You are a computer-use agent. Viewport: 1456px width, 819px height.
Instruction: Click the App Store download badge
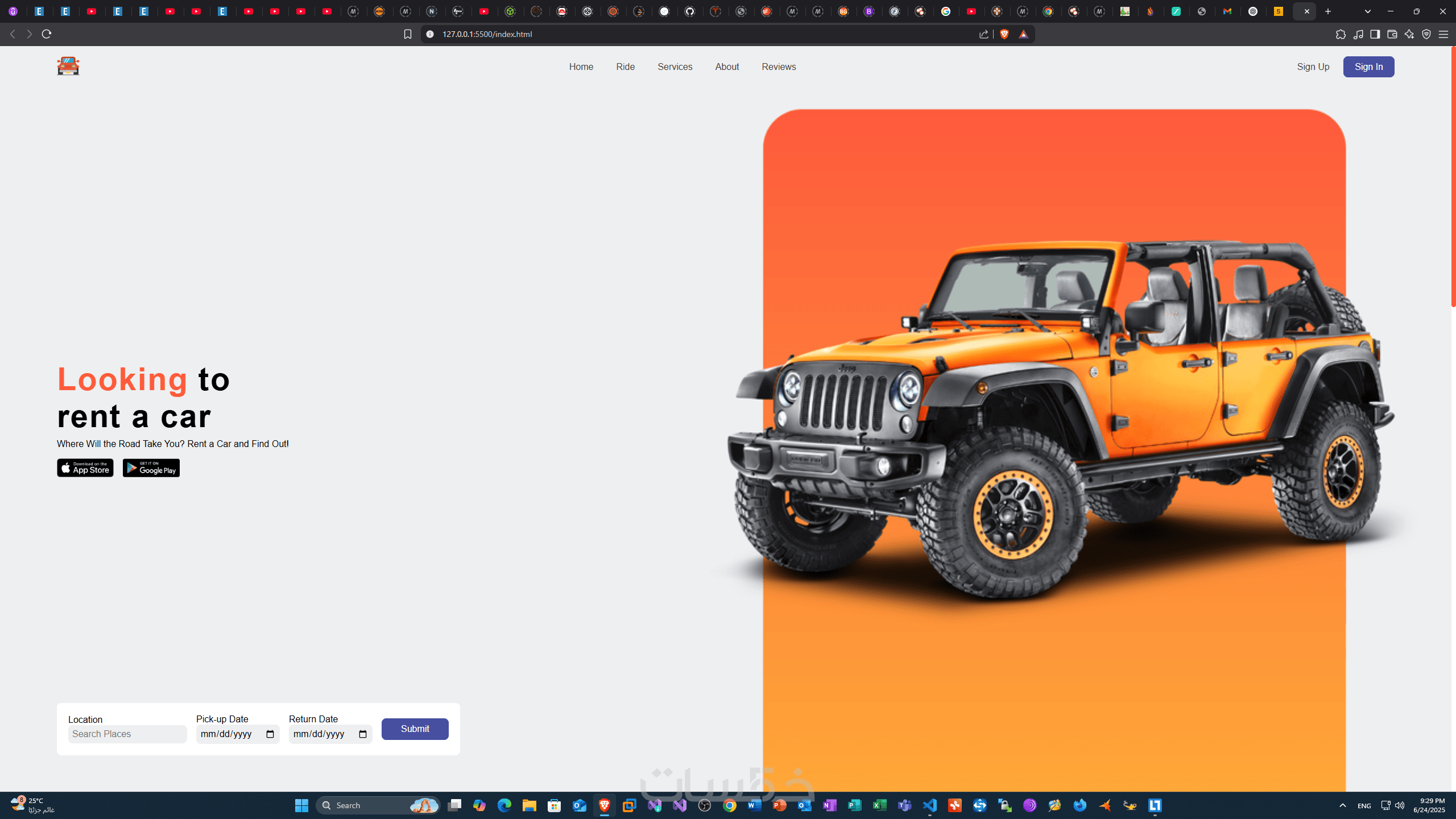click(x=85, y=468)
